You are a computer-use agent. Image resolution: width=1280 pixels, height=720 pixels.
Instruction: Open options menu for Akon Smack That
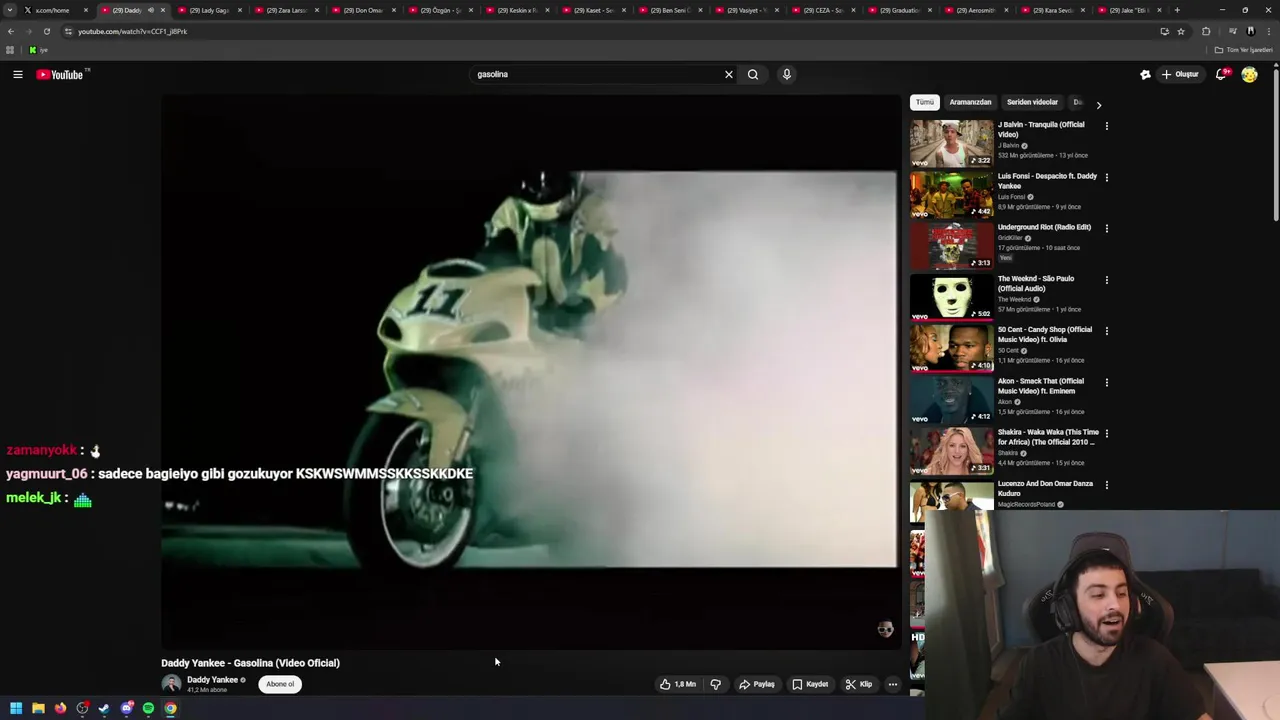click(x=1106, y=382)
